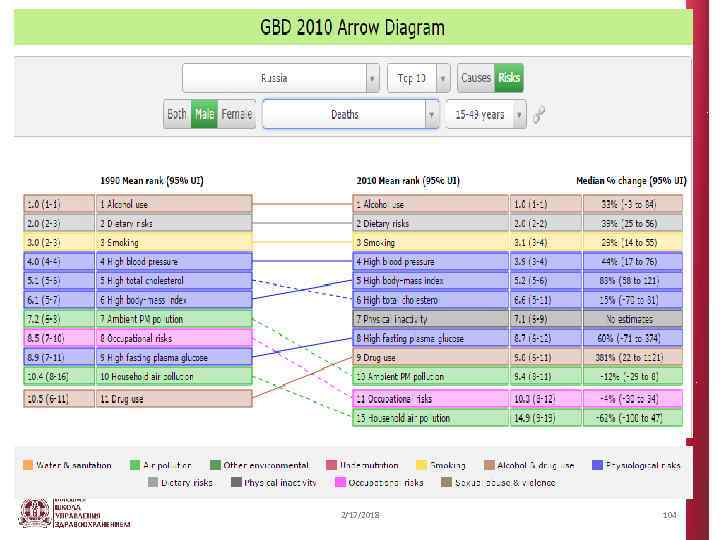Click the permalink chain icon
The height and width of the screenshot is (540, 720).
539,114
